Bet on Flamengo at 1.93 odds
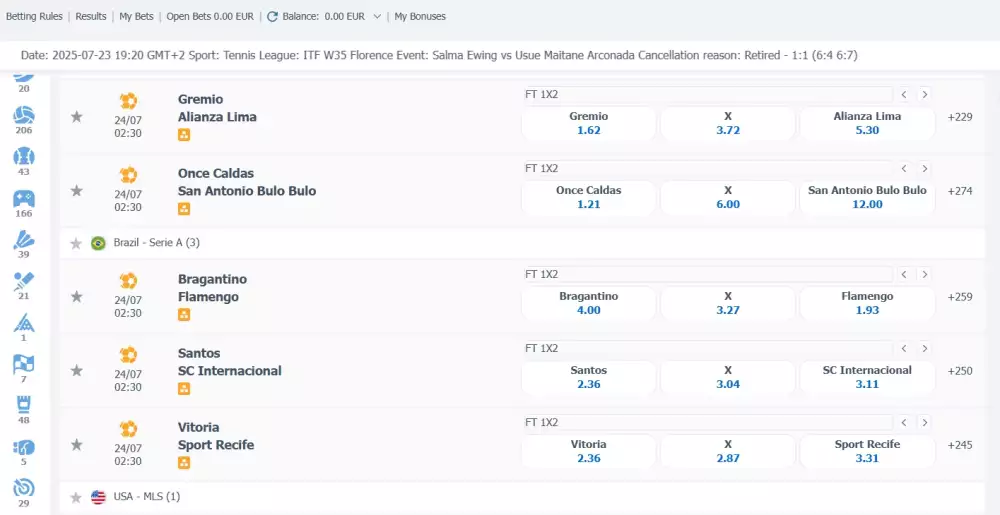The height and width of the screenshot is (515, 1000). 867,303
